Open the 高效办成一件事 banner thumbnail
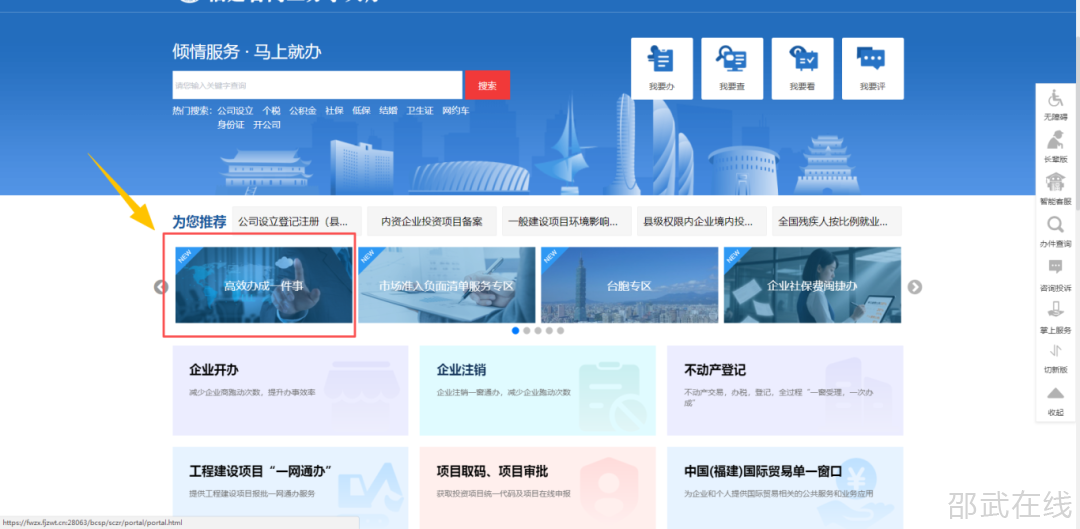The height and width of the screenshot is (529, 1080). coord(264,286)
